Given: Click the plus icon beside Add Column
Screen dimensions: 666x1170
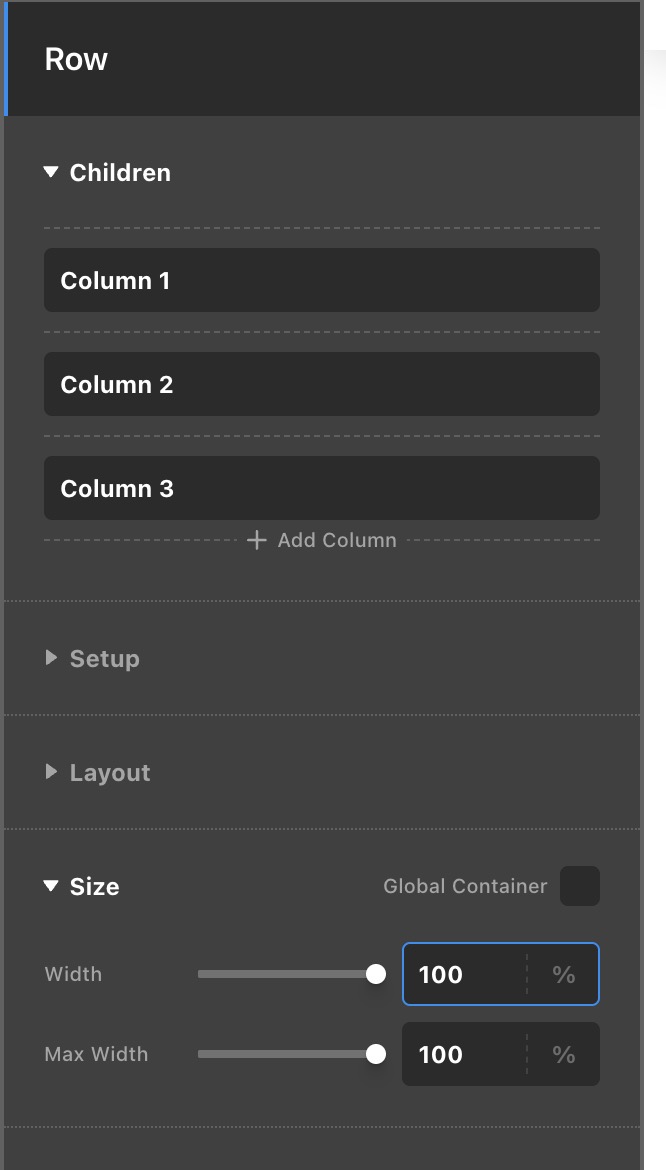Looking at the screenshot, I should (257, 540).
